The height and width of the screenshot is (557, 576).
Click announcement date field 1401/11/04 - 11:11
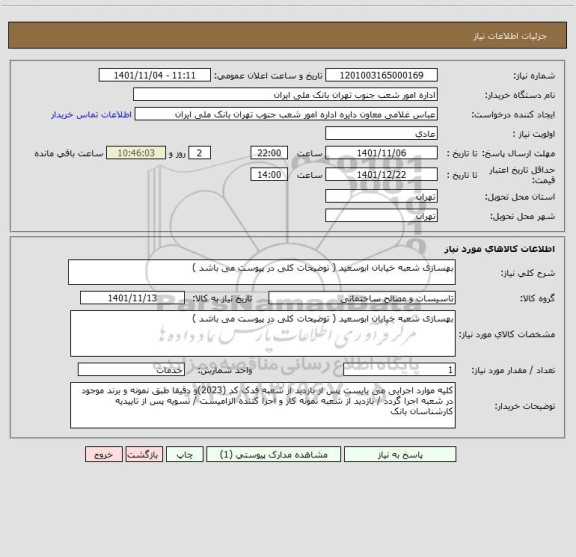point(155,75)
